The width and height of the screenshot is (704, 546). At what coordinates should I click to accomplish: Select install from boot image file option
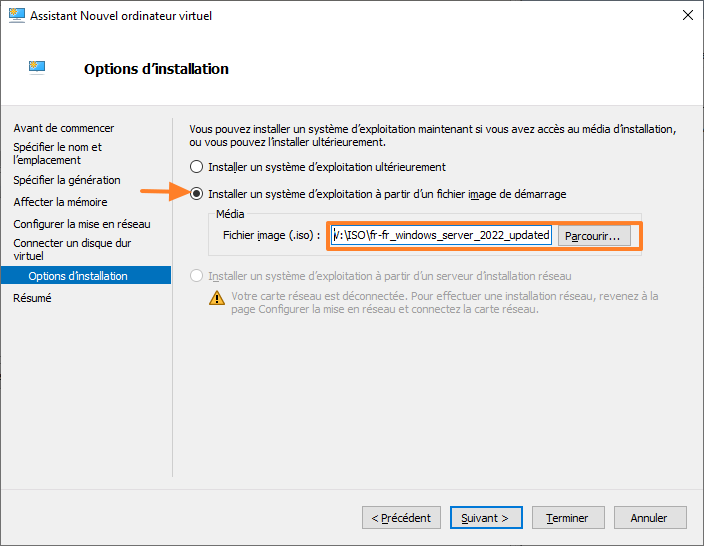[198, 193]
